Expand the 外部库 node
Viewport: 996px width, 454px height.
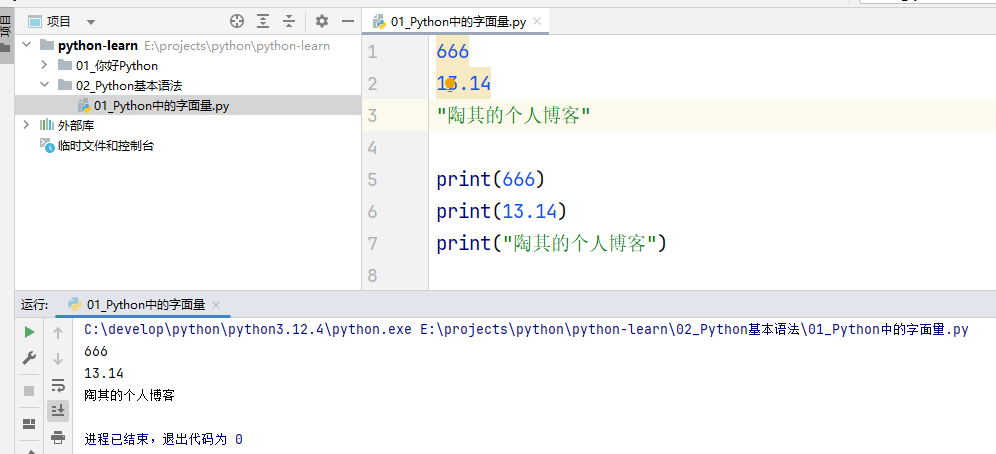27,126
